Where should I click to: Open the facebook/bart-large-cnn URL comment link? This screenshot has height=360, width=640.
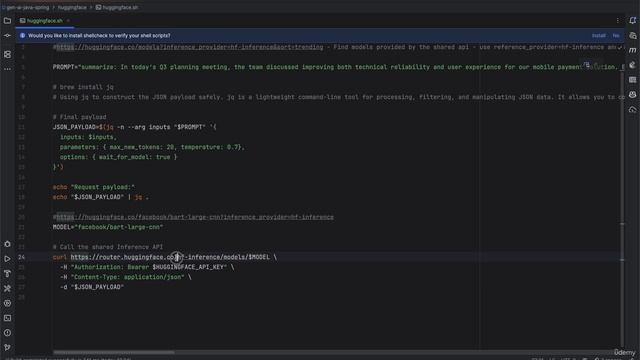tap(195, 217)
